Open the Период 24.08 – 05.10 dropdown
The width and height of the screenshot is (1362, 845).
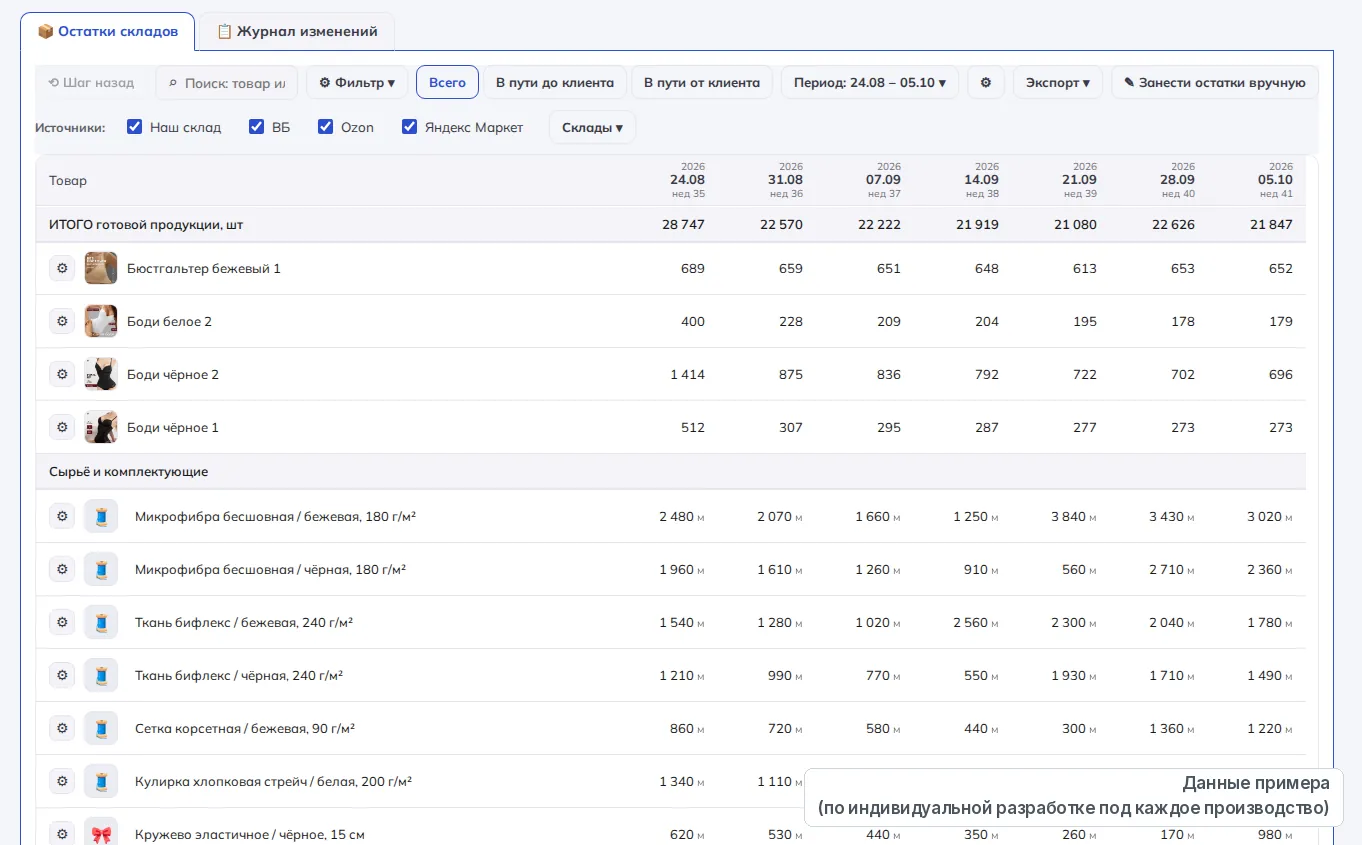point(870,82)
